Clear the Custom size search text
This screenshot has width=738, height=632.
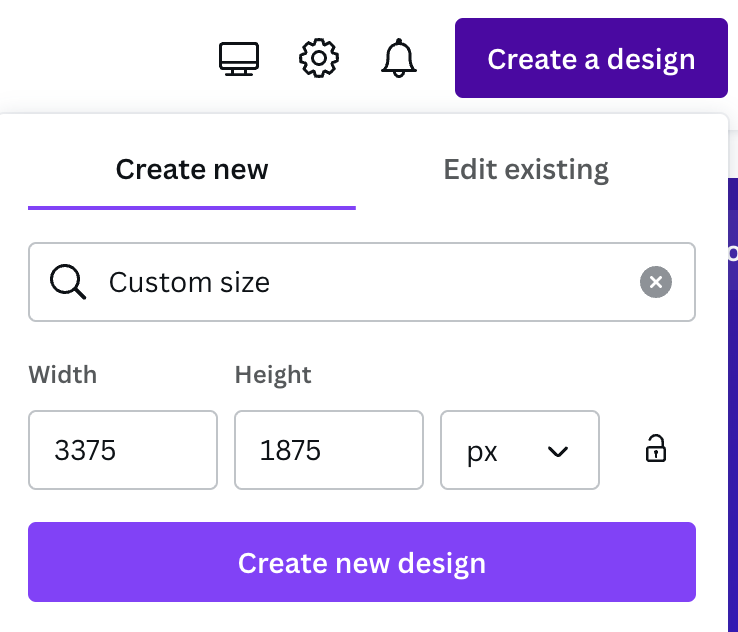tap(656, 282)
